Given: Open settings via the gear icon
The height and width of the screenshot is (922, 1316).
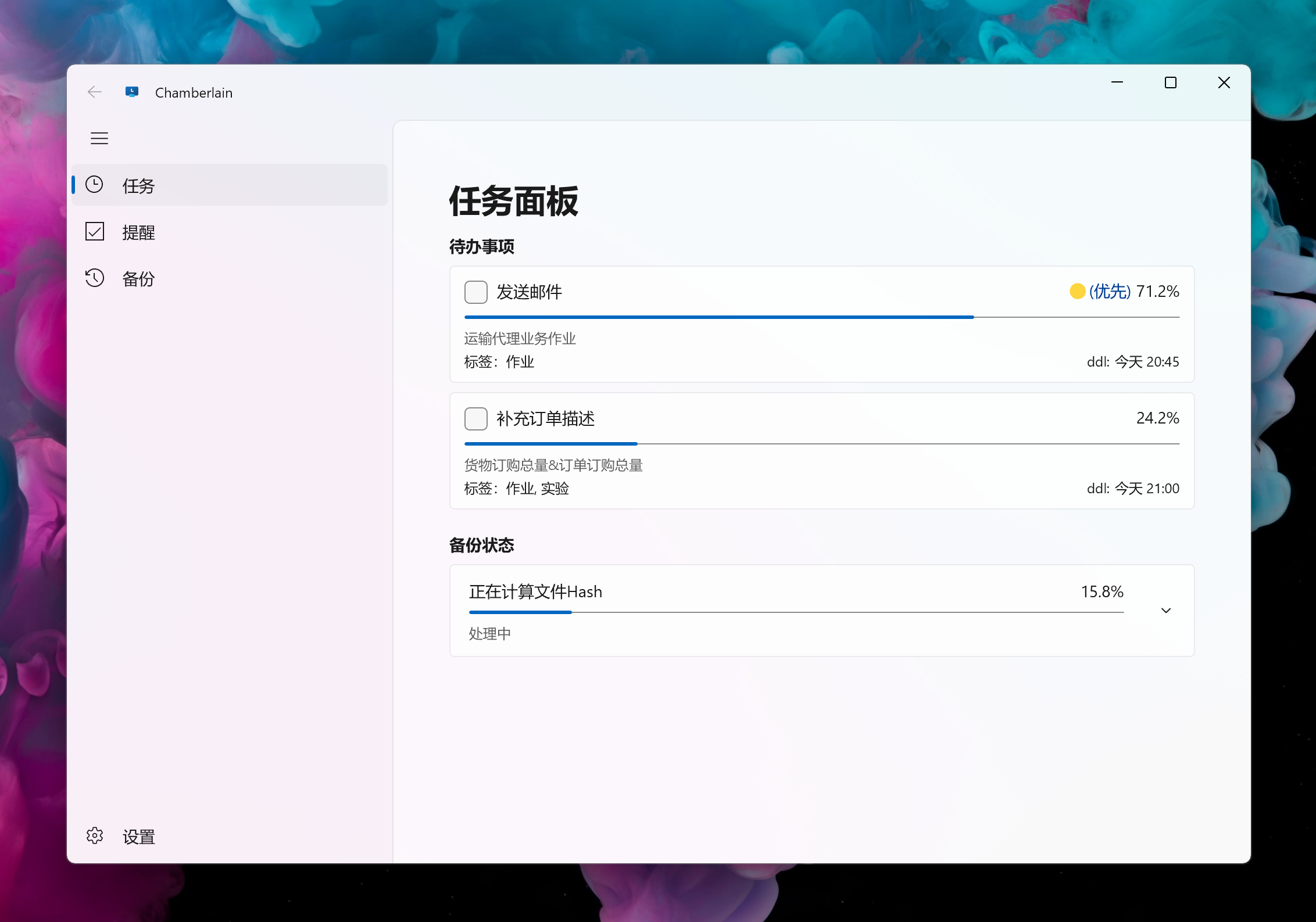Looking at the screenshot, I should coord(94,835).
